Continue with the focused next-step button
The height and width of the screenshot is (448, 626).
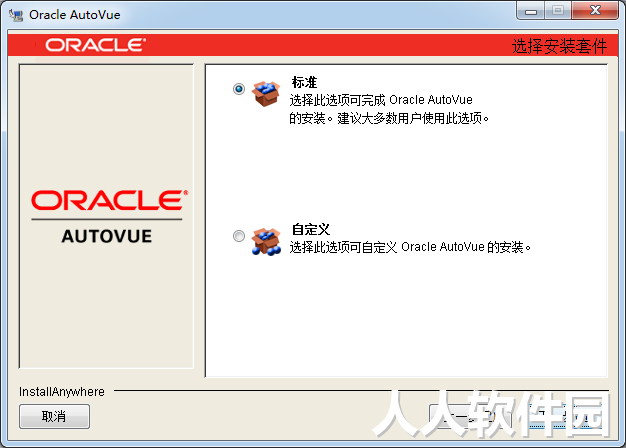pos(565,416)
